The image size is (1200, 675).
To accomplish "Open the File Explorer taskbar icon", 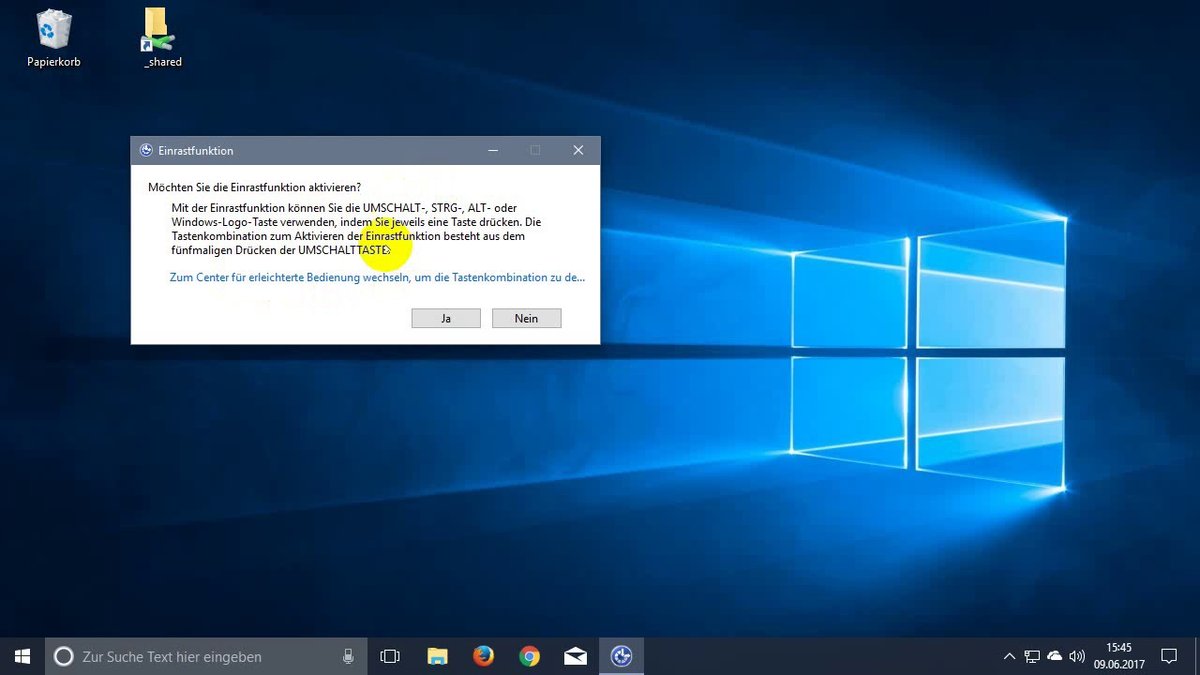I will tap(436, 656).
